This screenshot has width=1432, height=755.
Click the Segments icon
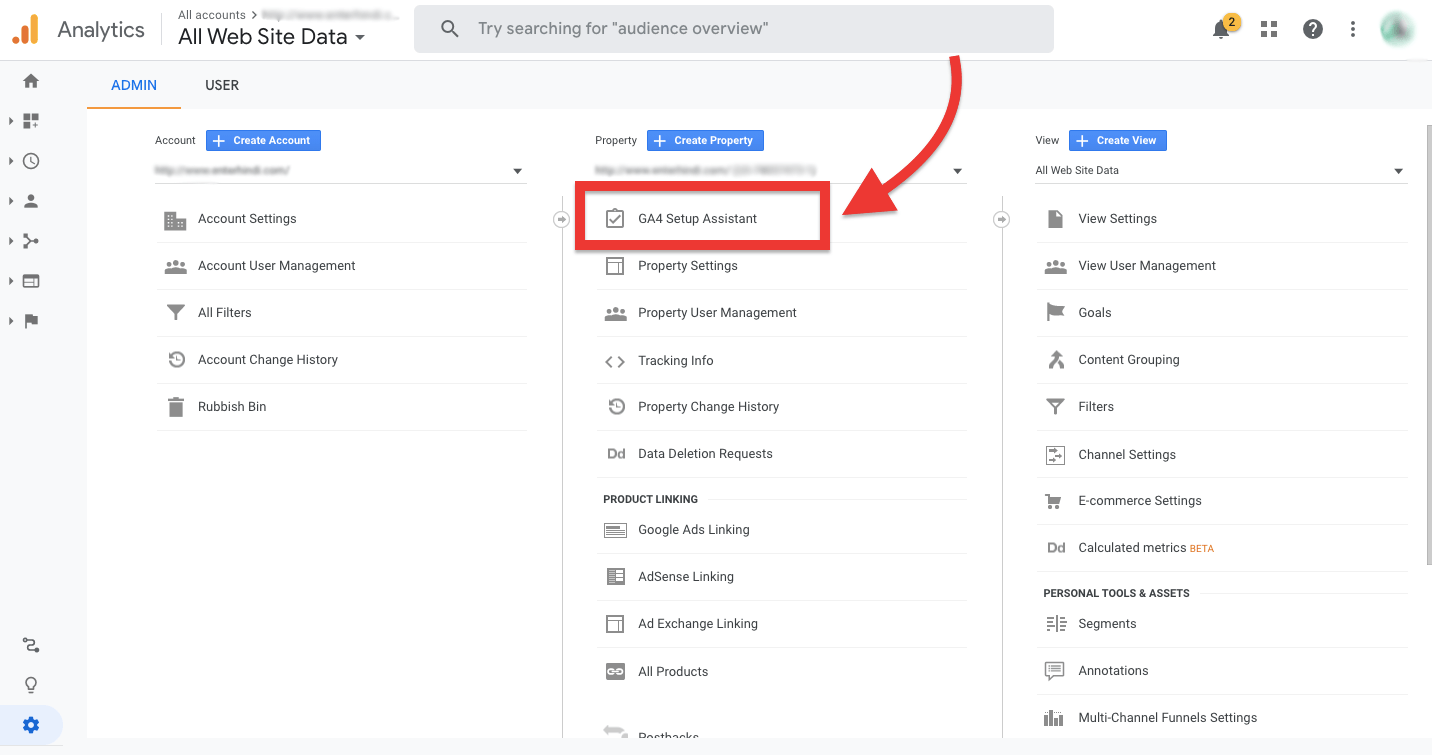tap(1055, 624)
